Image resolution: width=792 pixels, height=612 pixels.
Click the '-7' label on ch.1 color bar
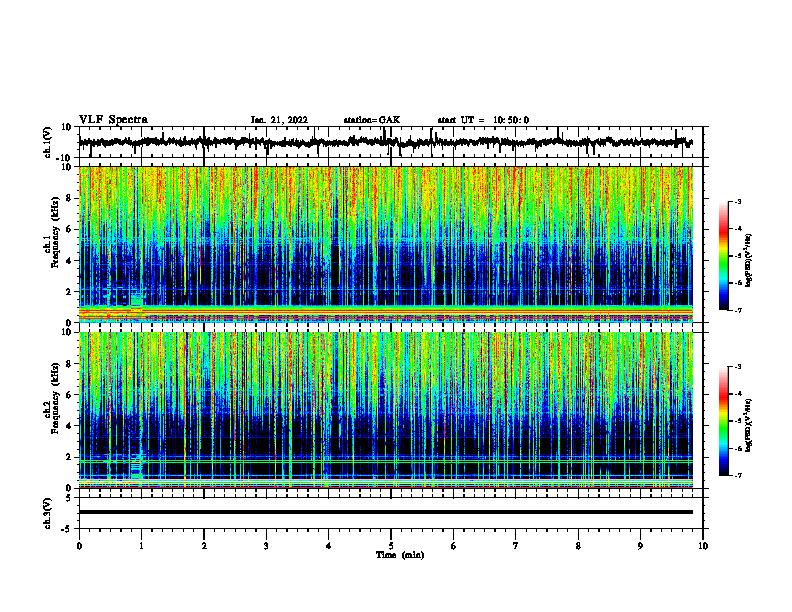737,310
